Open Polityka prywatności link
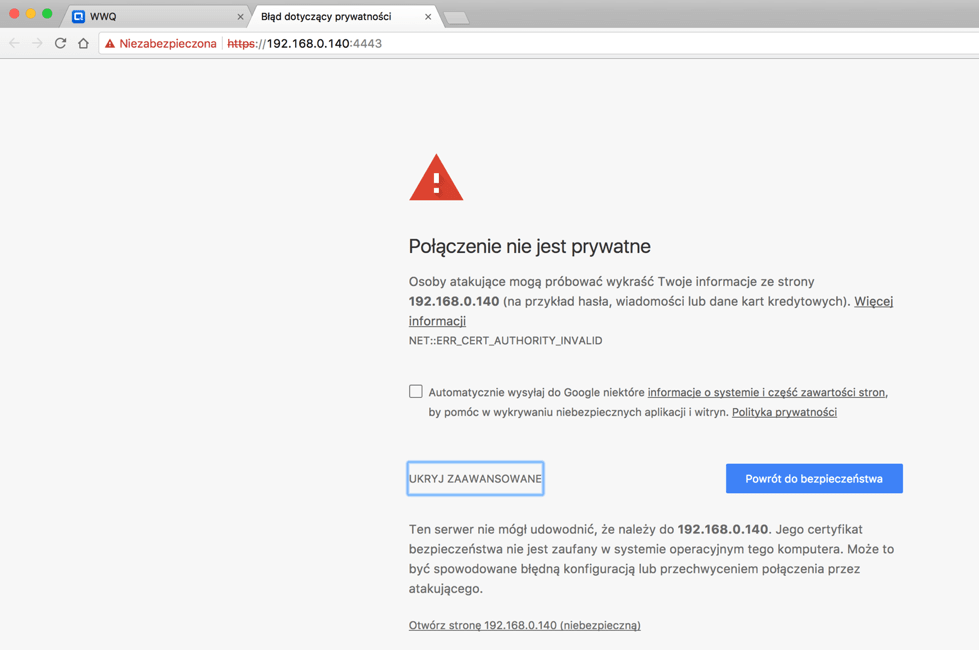Screen dimensions: 979x650 coord(784,412)
